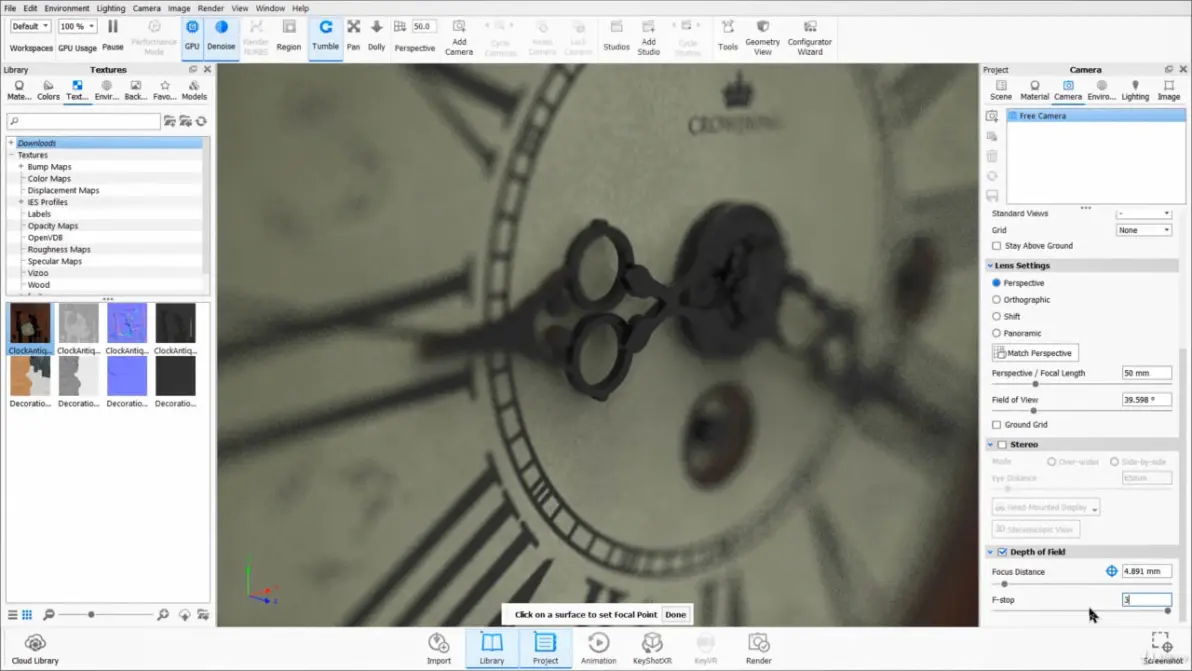Screen dimensions: 1192x671
Task: Expand the Bump Maps folder
Action: [21, 166]
